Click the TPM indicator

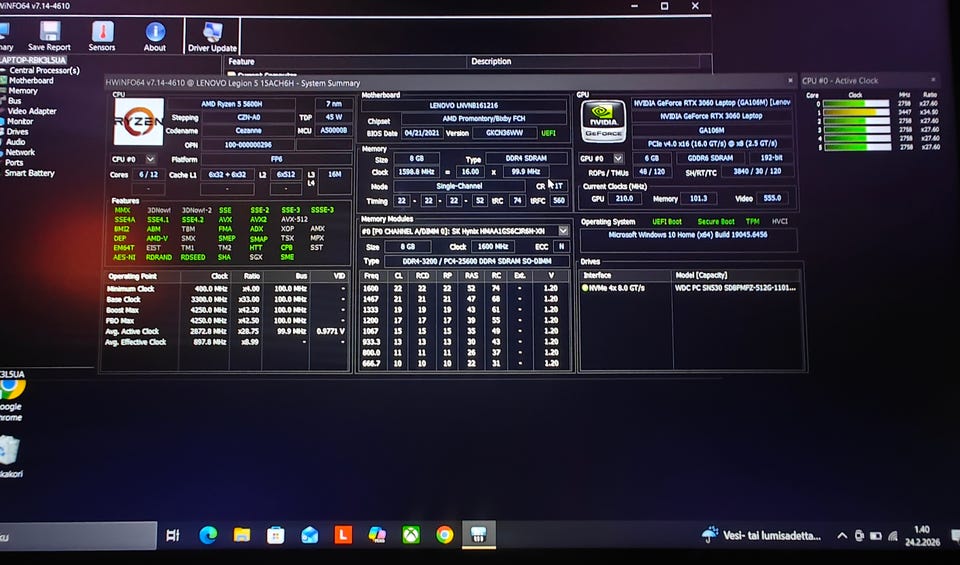click(752, 222)
